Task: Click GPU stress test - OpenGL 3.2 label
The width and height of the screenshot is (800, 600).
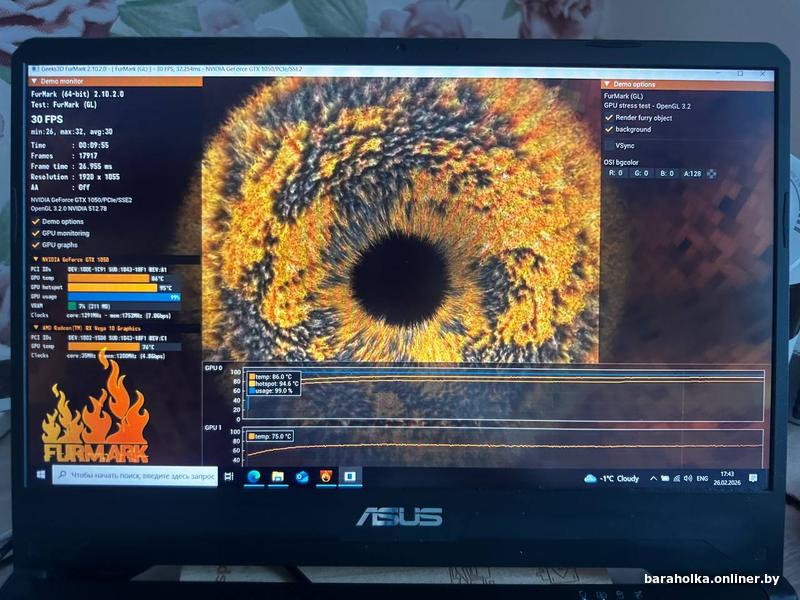Action: tap(647, 106)
